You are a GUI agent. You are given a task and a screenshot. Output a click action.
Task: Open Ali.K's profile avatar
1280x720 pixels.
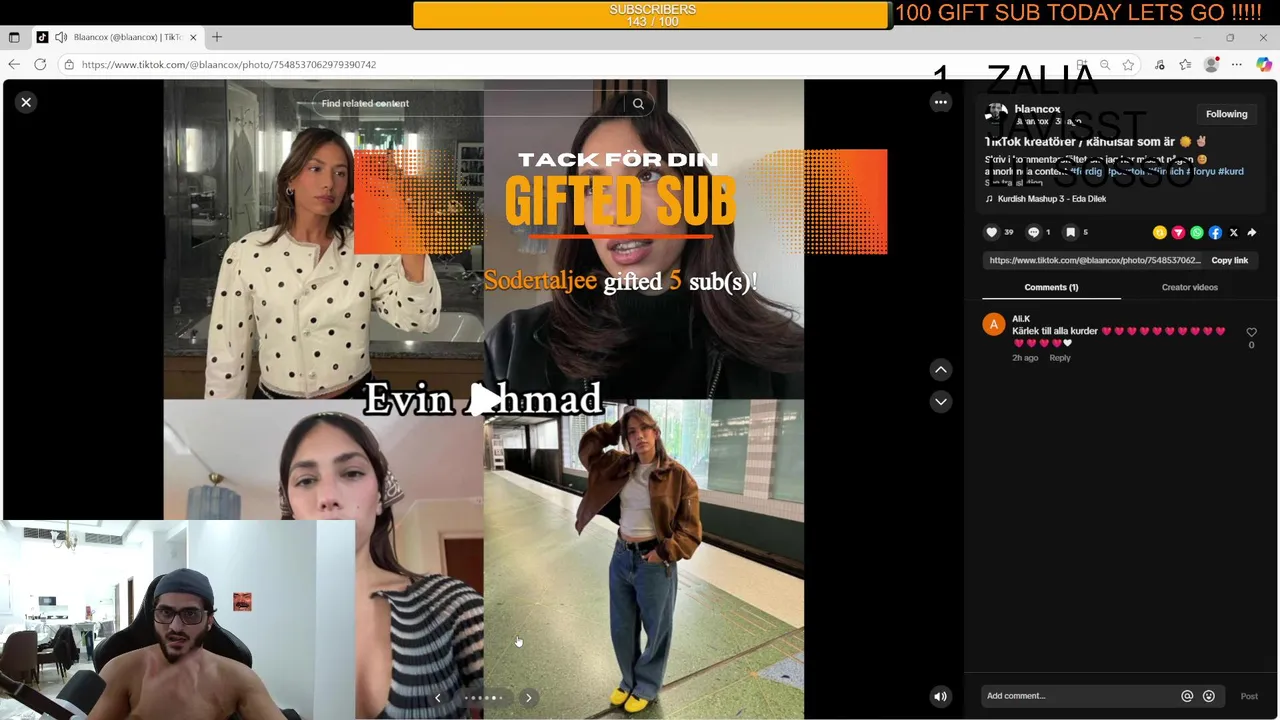pyautogui.click(x=994, y=324)
